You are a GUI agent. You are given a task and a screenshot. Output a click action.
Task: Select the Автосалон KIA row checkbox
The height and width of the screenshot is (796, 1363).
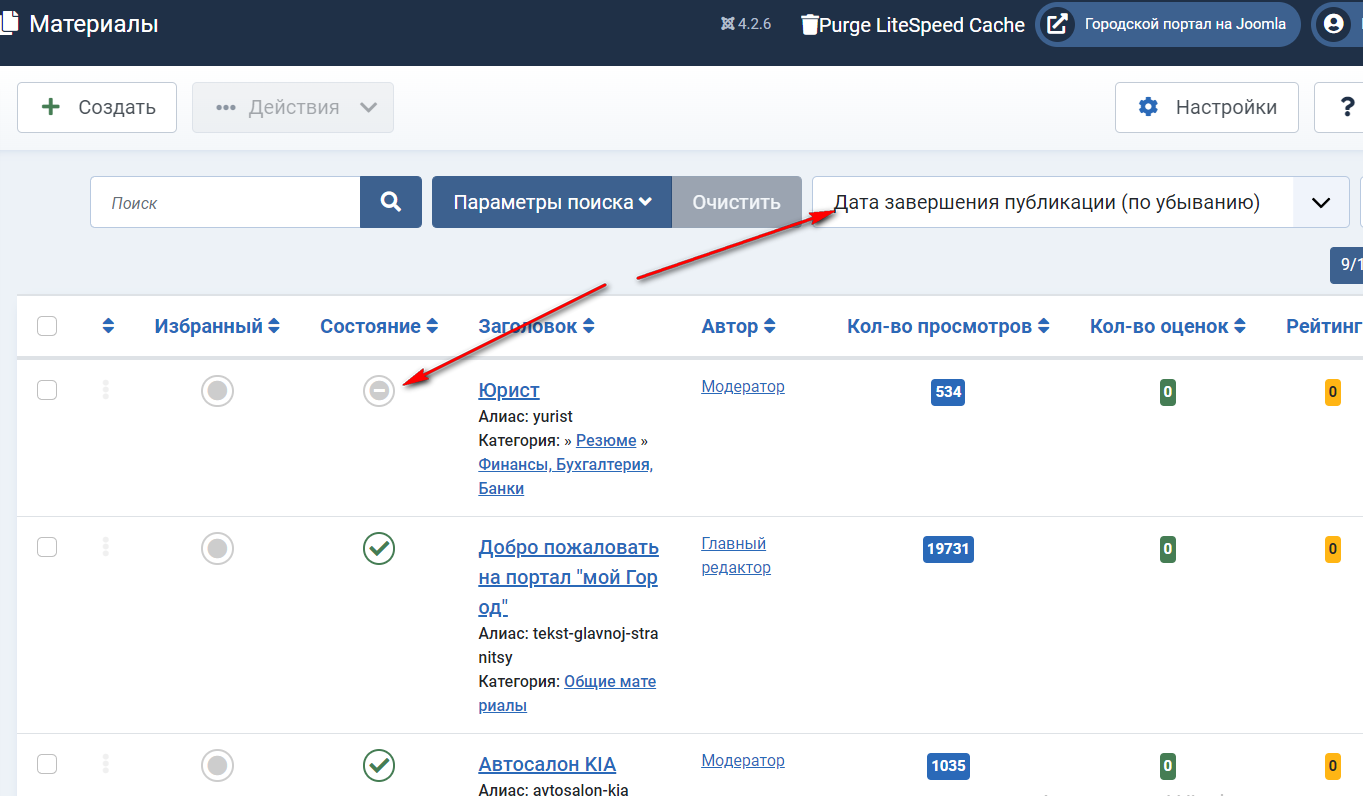tap(47, 764)
